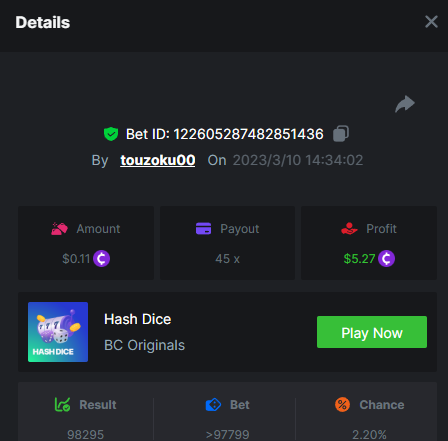This screenshot has height=441, width=448.
Task: Click the red Profit hand icon
Action: coord(349,229)
